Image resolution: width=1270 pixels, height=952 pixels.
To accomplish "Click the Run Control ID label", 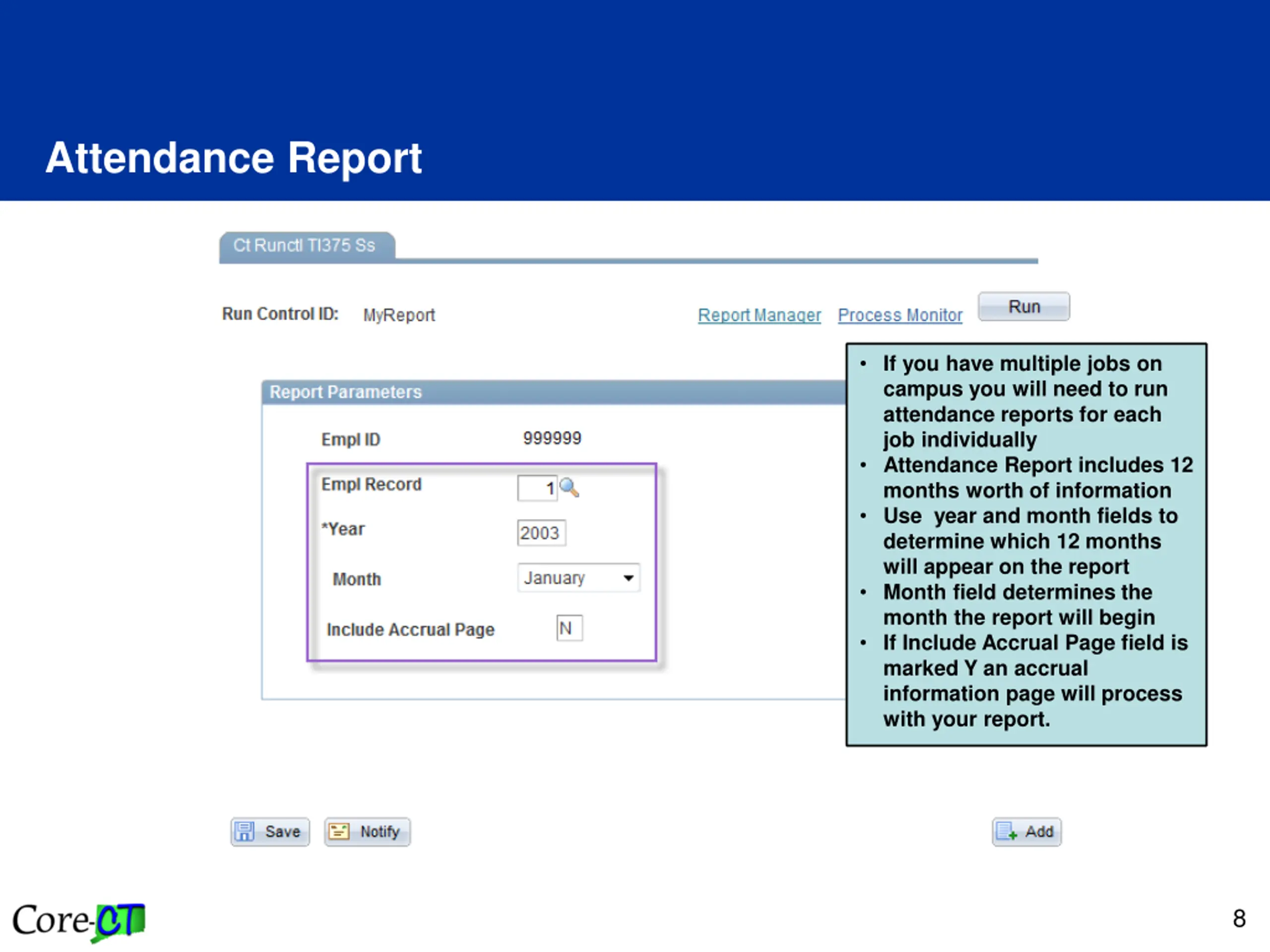I will coord(280,314).
